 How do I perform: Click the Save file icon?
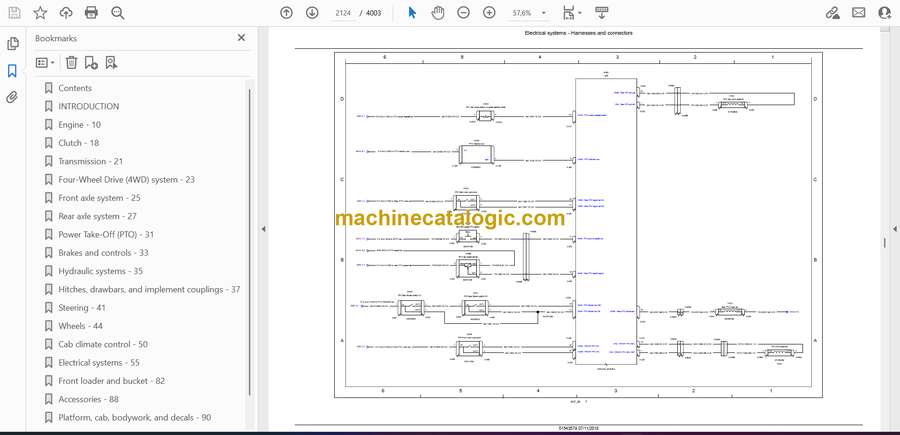point(13,13)
